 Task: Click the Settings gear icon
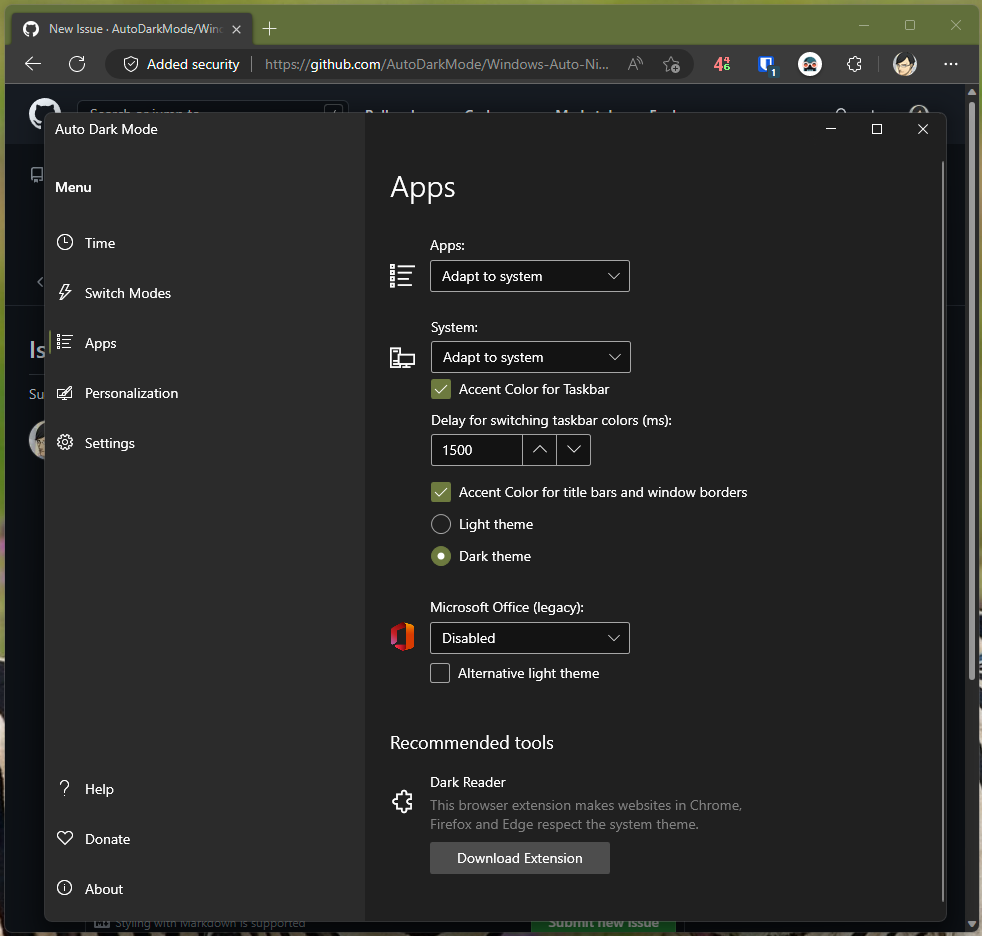click(x=65, y=443)
